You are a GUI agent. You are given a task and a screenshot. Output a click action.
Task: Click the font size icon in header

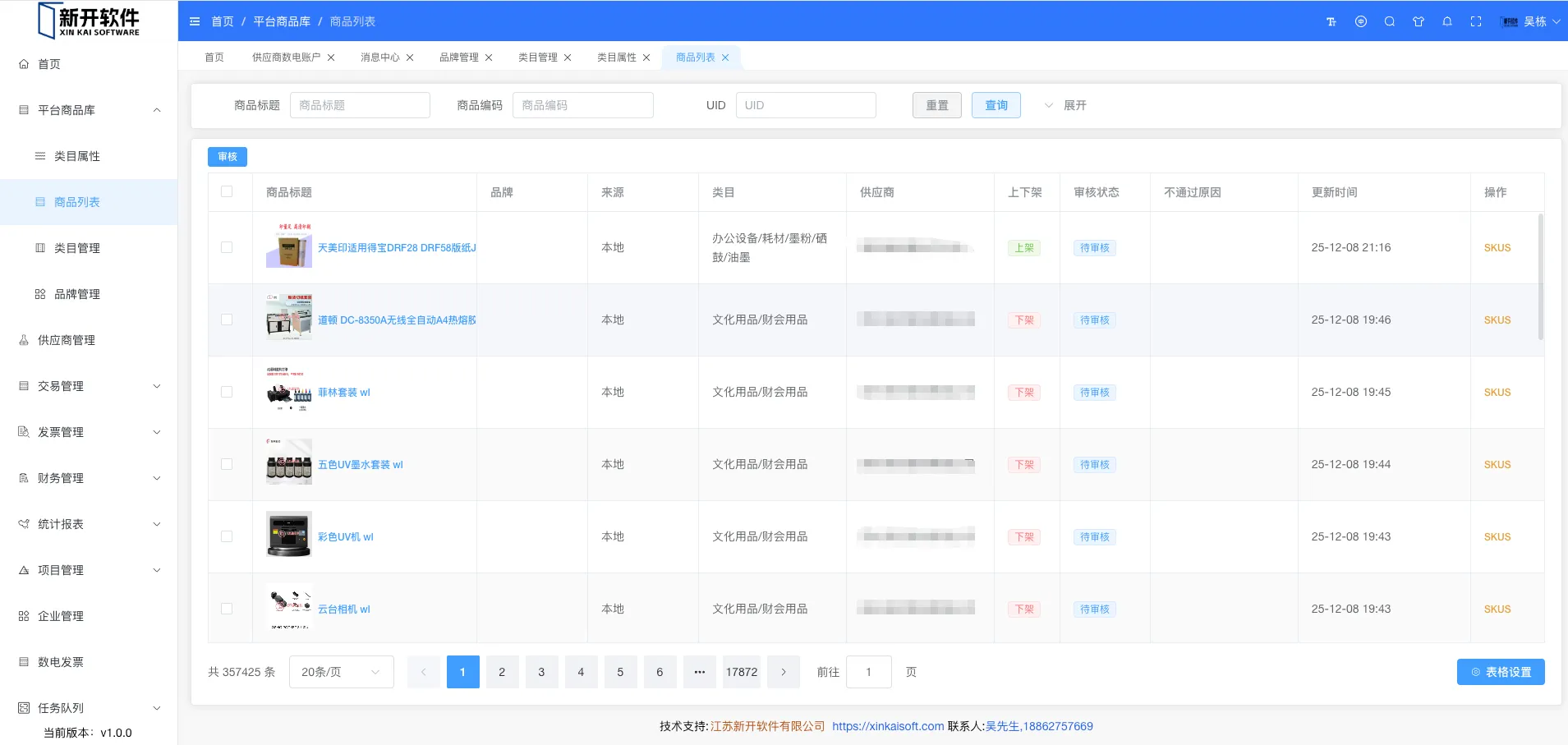pyautogui.click(x=1331, y=21)
